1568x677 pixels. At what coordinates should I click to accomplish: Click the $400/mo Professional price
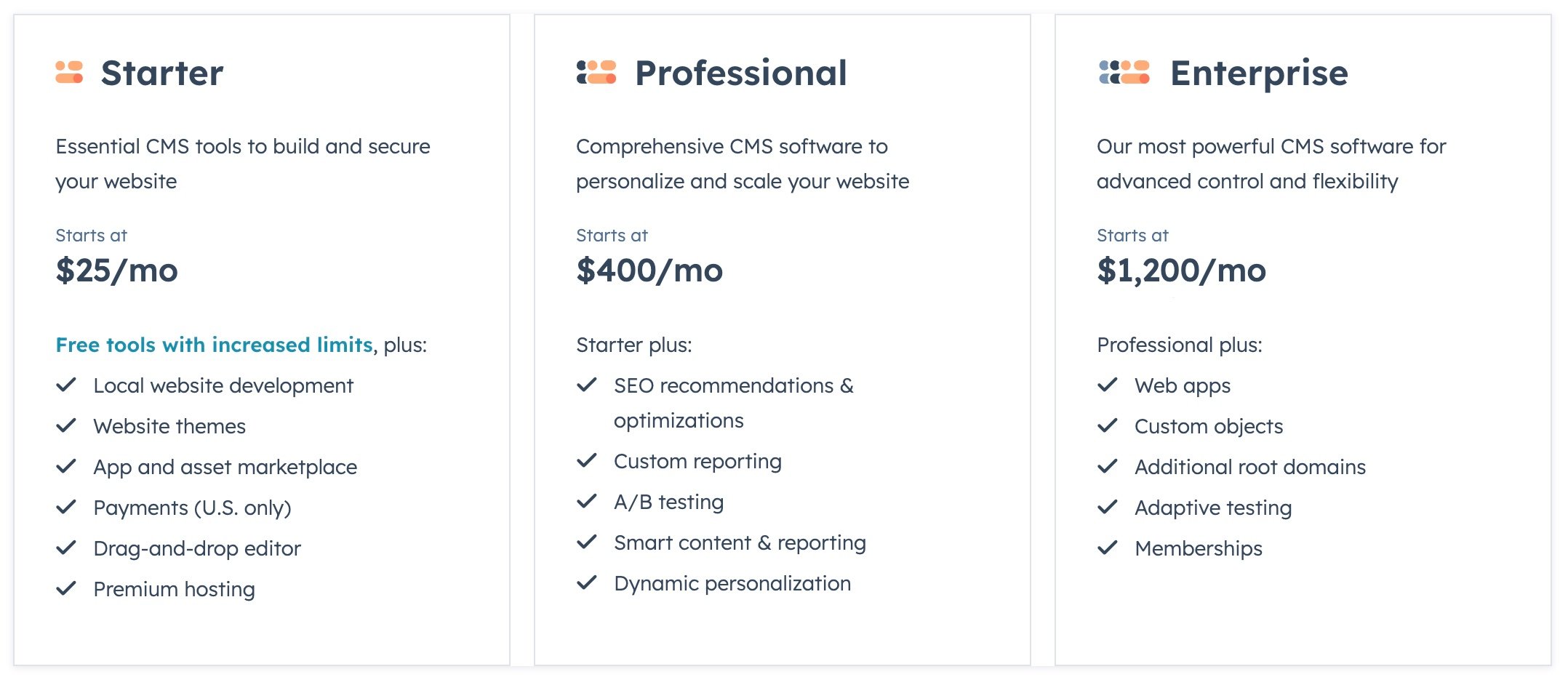649,271
